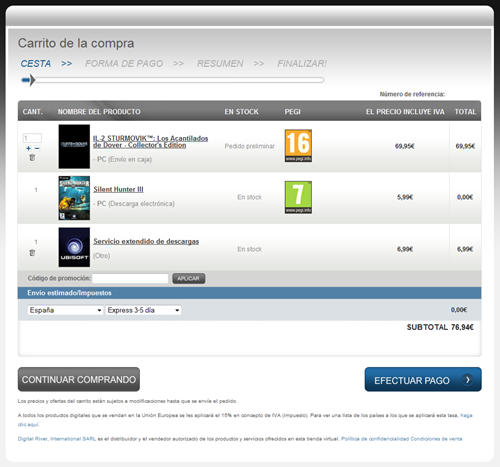Select the CESTA checkout step

[36, 63]
